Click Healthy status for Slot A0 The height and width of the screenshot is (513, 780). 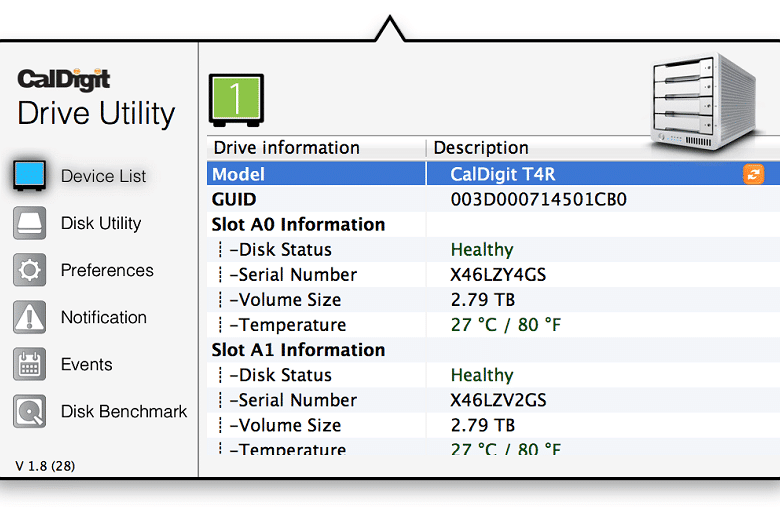point(482,249)
